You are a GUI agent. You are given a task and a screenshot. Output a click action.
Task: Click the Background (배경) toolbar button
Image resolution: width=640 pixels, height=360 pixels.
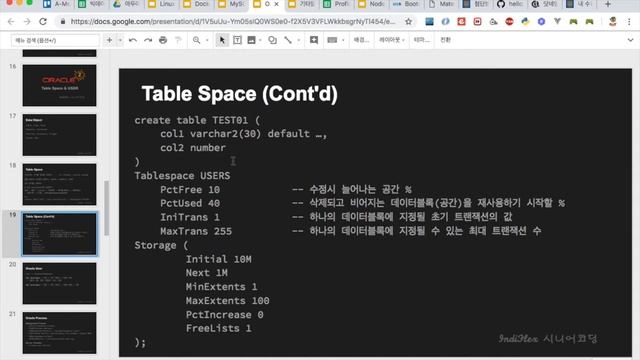tap(361, 40)
